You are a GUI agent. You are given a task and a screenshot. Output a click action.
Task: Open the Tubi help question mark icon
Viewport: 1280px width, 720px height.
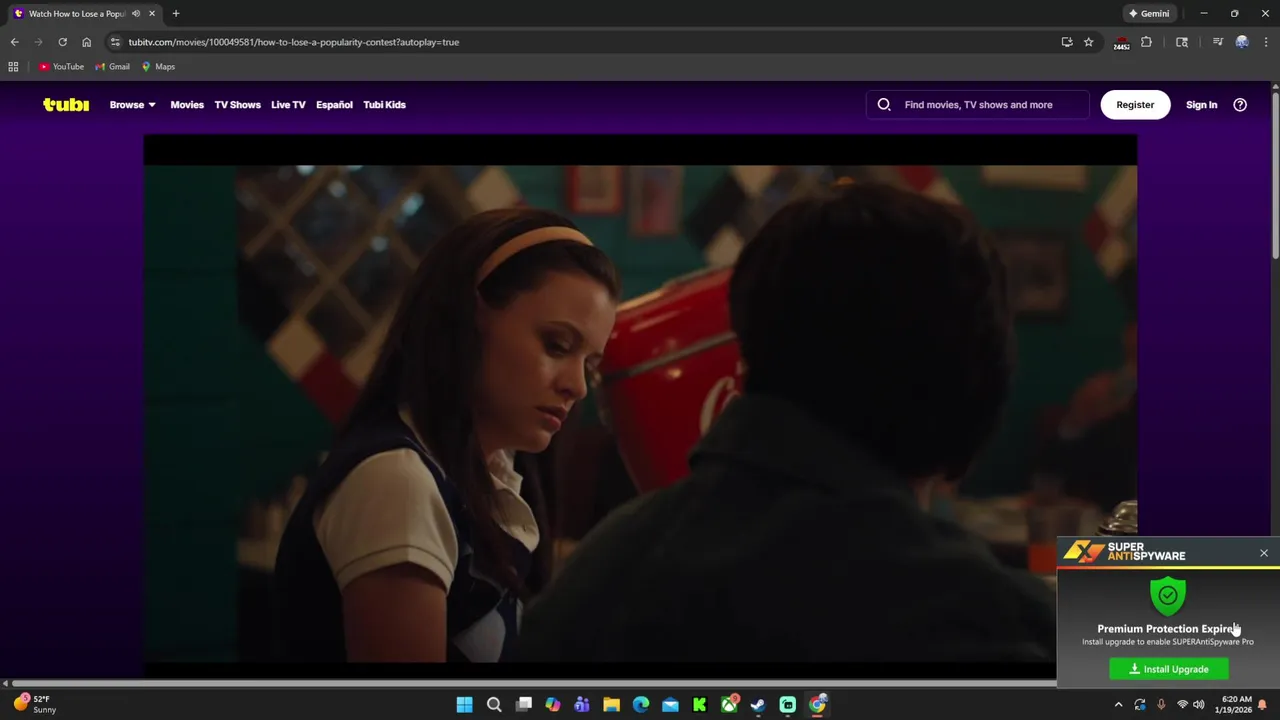(x=1240, y=104)
